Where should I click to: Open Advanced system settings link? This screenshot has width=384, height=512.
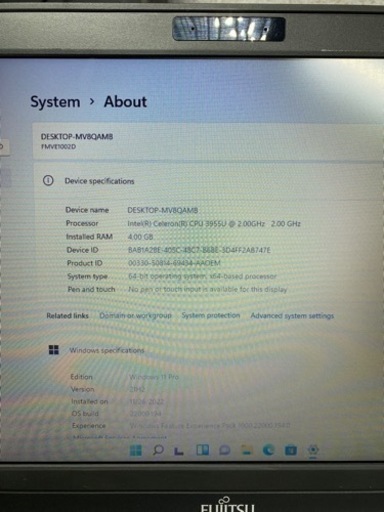click(x=292, y=316)
